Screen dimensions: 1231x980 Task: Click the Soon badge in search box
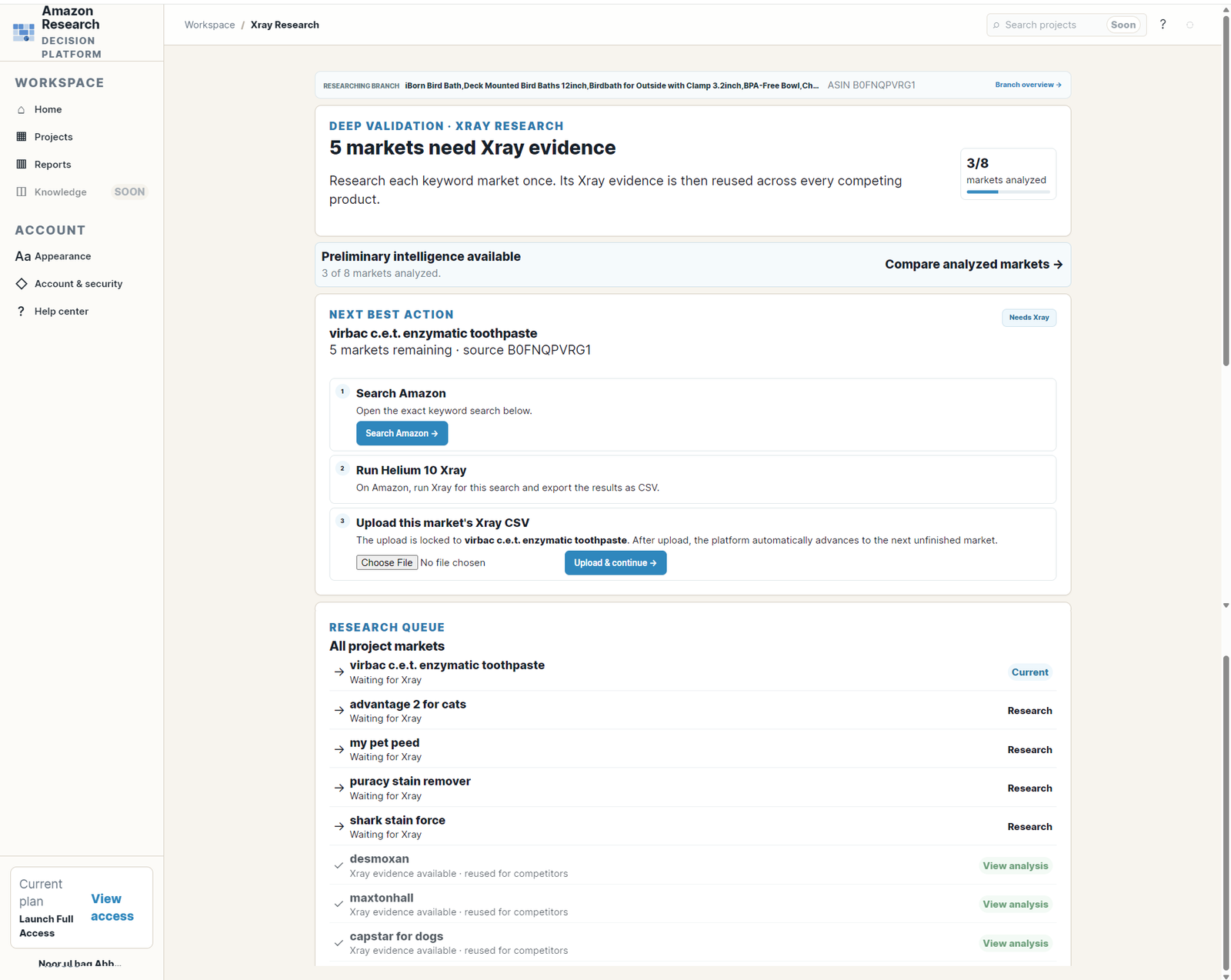pos(1123,25)
